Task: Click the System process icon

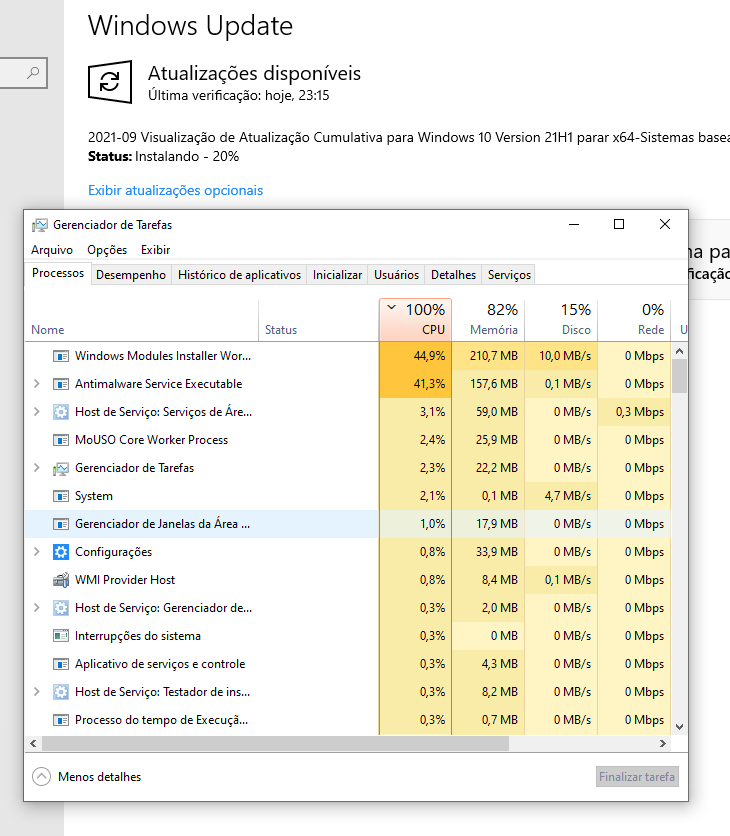Action: [61, 496]
